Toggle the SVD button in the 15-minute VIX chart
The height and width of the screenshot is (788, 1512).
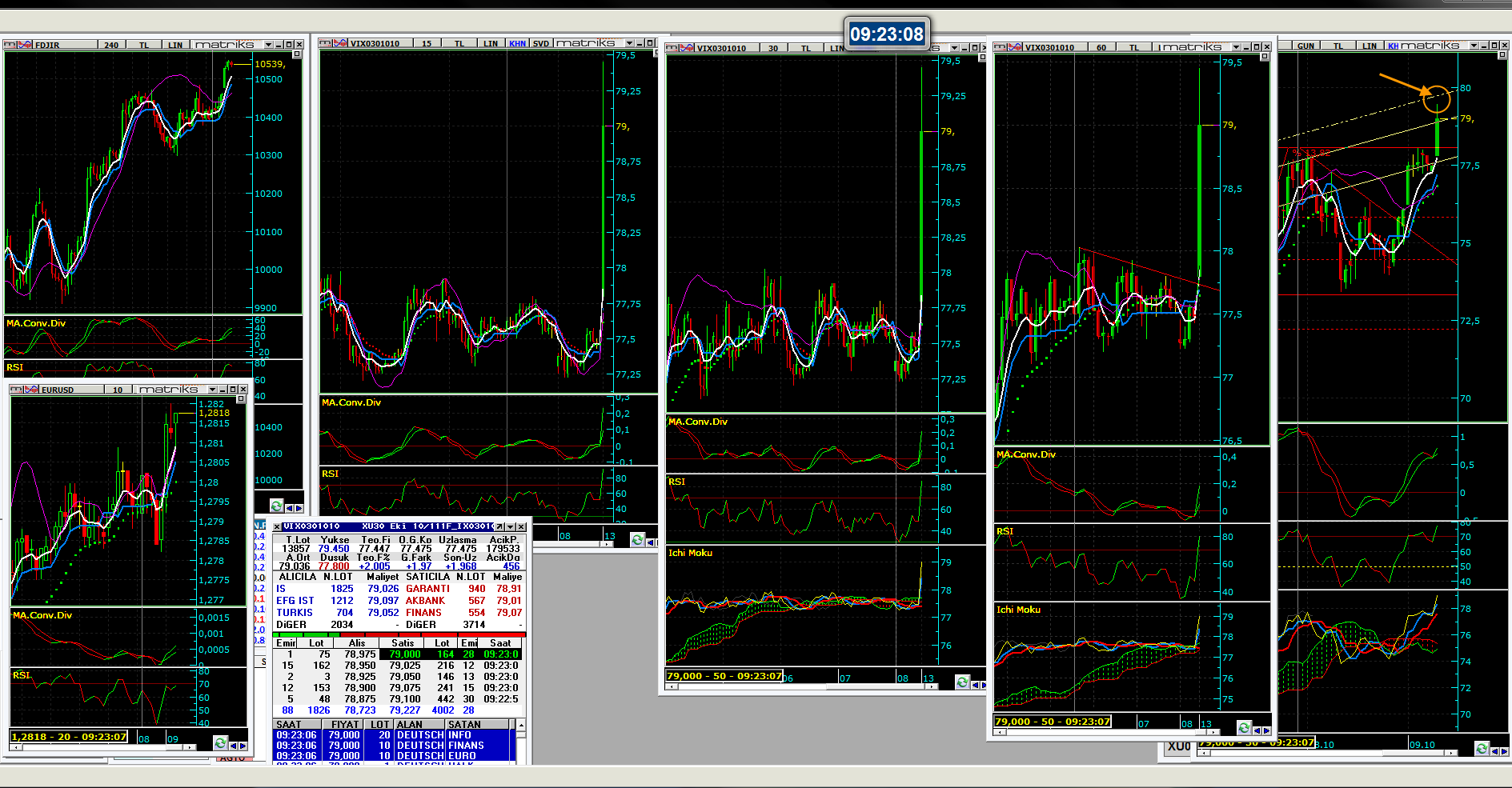pos(541,43)
